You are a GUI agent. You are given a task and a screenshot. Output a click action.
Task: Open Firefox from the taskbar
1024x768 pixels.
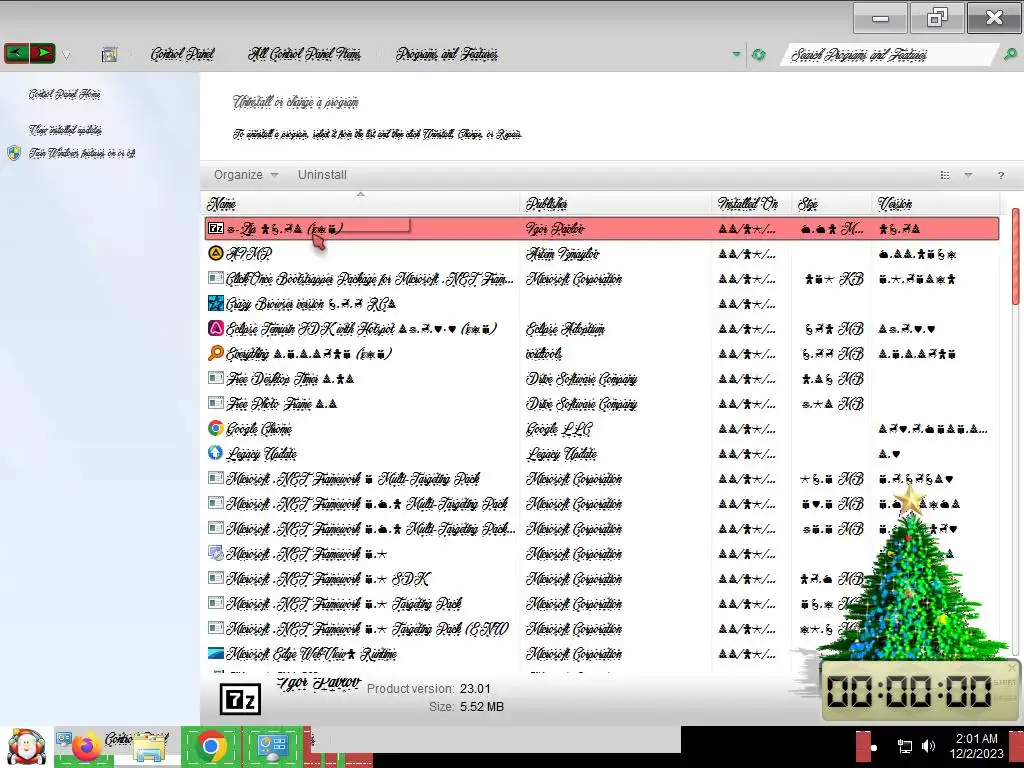click(86, 746)
